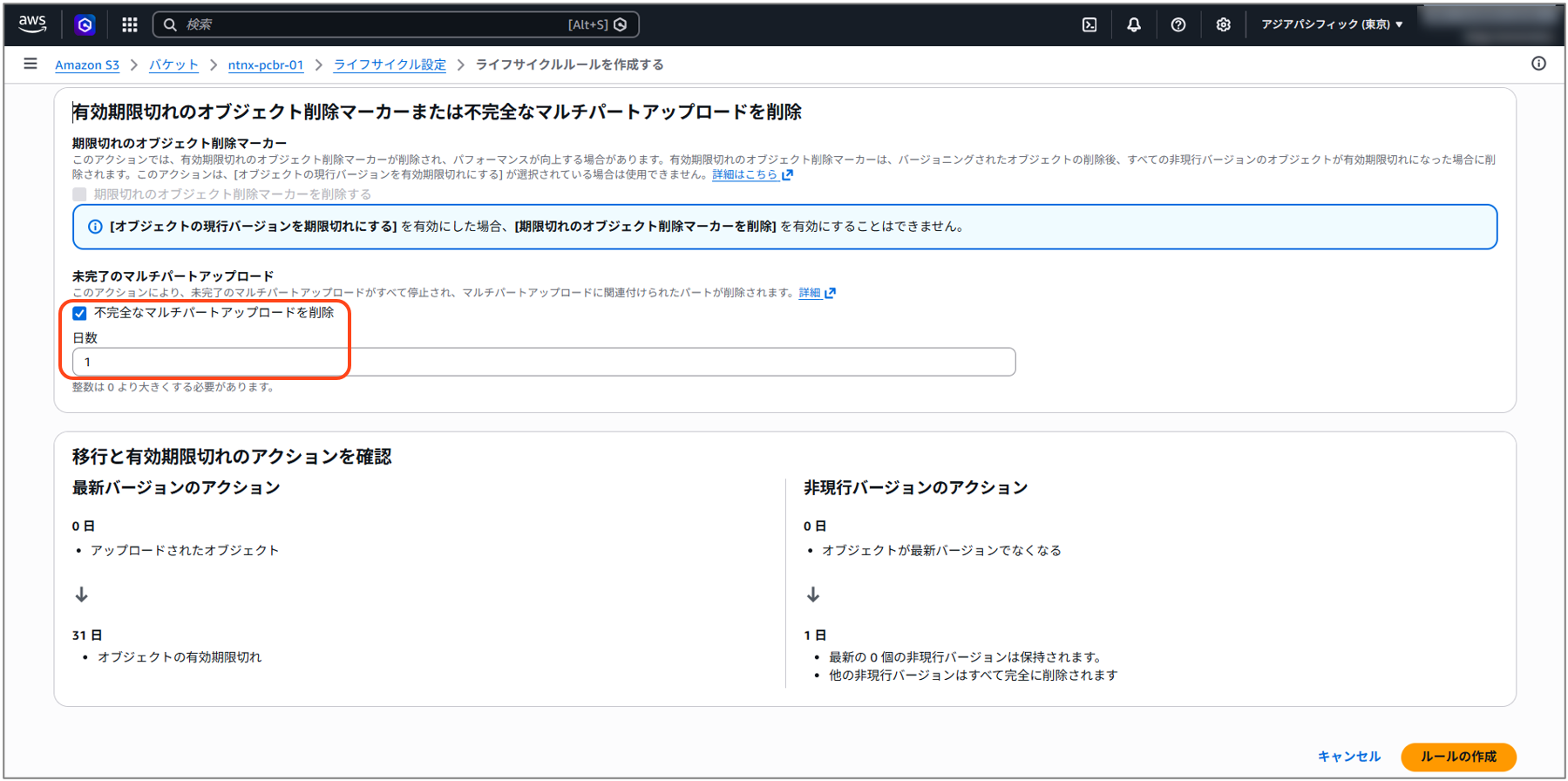Click 非現行バージョンのアクション heading
The image size is (1568, 781).
[x=915, y=488]
